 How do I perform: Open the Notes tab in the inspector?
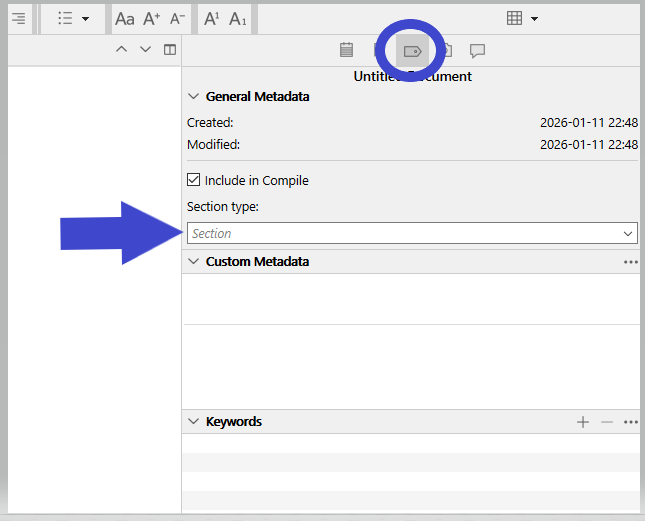[347, 50]
